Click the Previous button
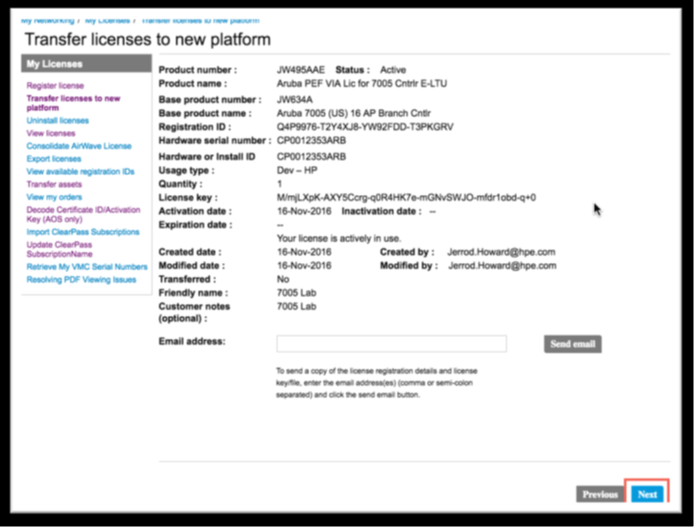This screenshot has height=527, width=694. click(600, 494)
